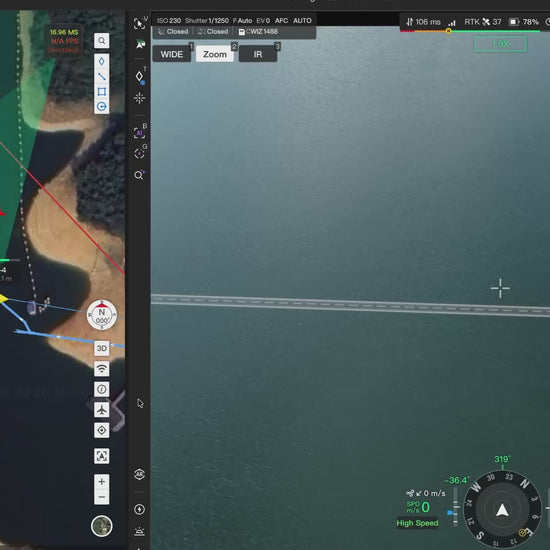Zoom in the map with plus button
550x550 pixels.
click(x=101, y=482)
